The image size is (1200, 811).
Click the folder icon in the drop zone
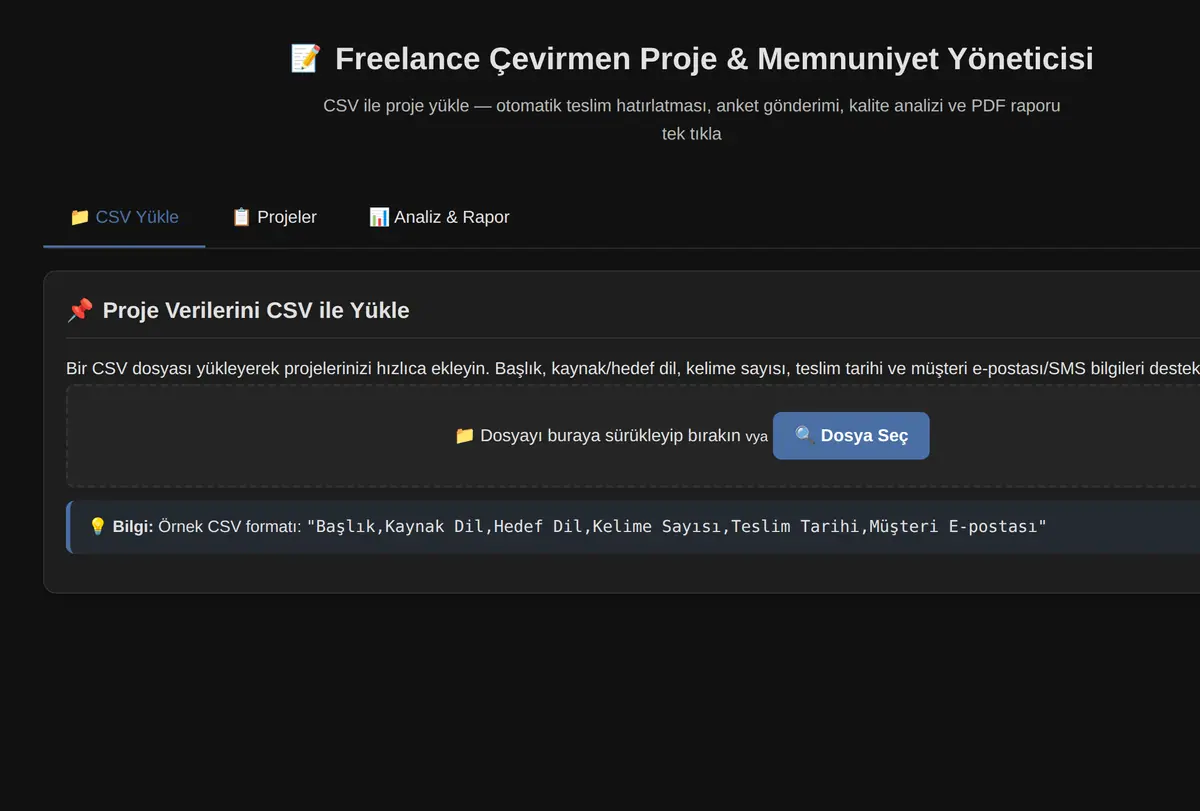click(x=465, y=436)
